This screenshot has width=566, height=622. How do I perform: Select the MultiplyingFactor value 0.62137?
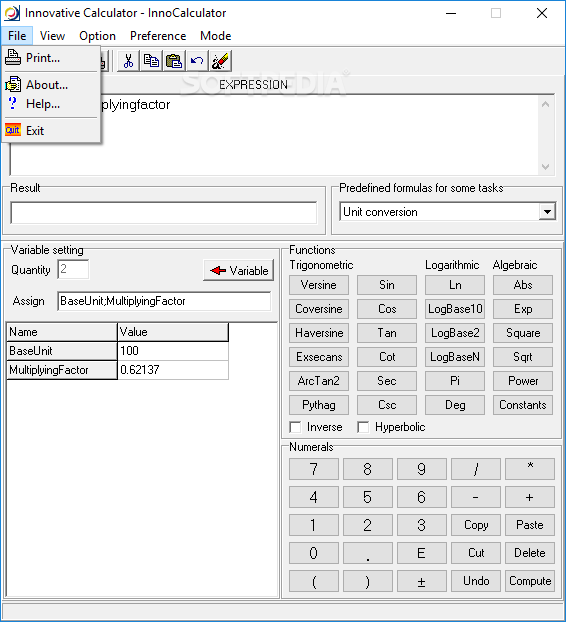(x=173, y=370)
